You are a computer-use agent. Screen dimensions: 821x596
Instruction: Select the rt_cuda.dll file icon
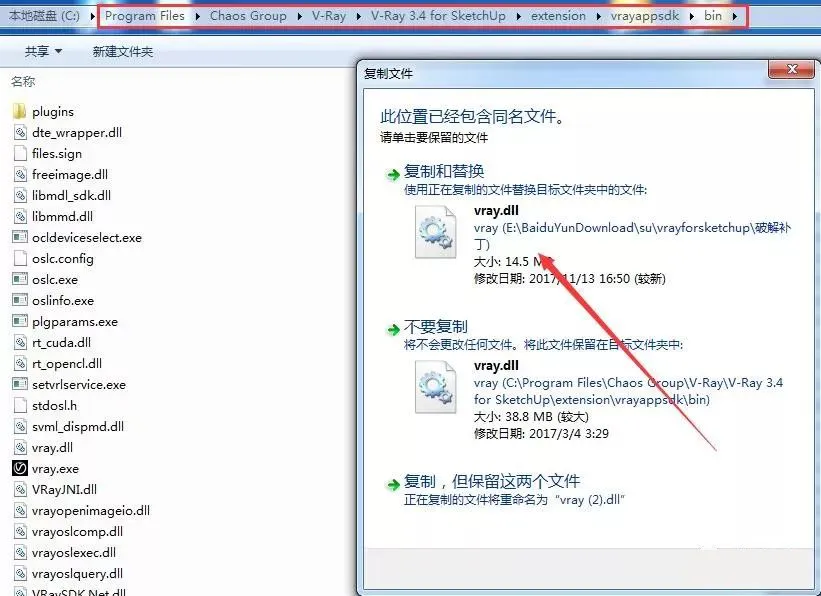[20, 343]
